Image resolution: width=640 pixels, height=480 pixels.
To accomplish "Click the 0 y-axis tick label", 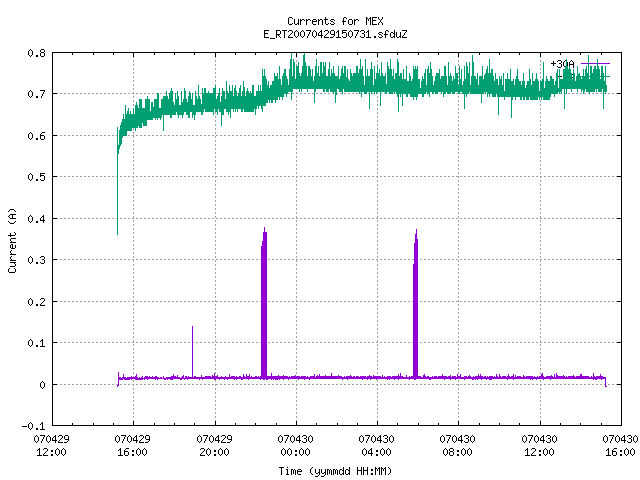I will click(x=42, y=384).
